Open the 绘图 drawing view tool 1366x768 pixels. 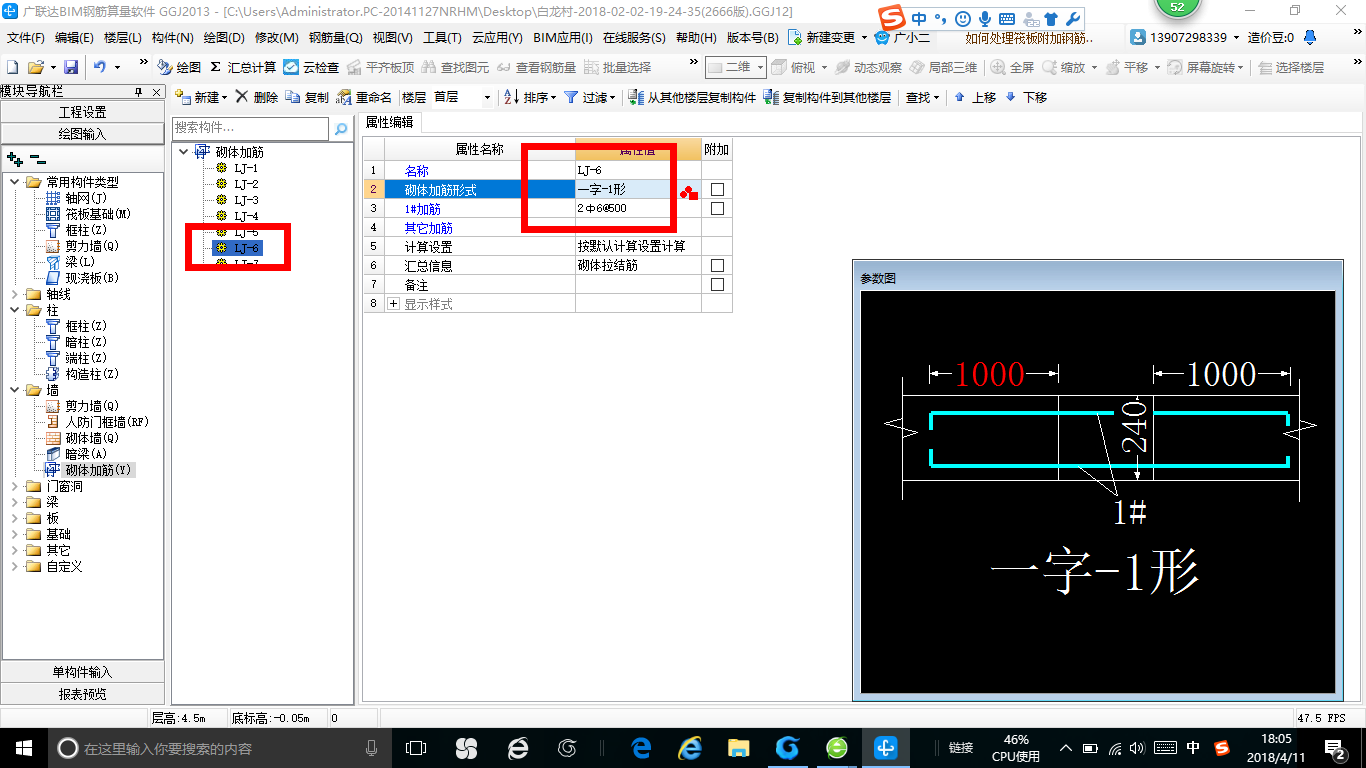pos(179,67)
